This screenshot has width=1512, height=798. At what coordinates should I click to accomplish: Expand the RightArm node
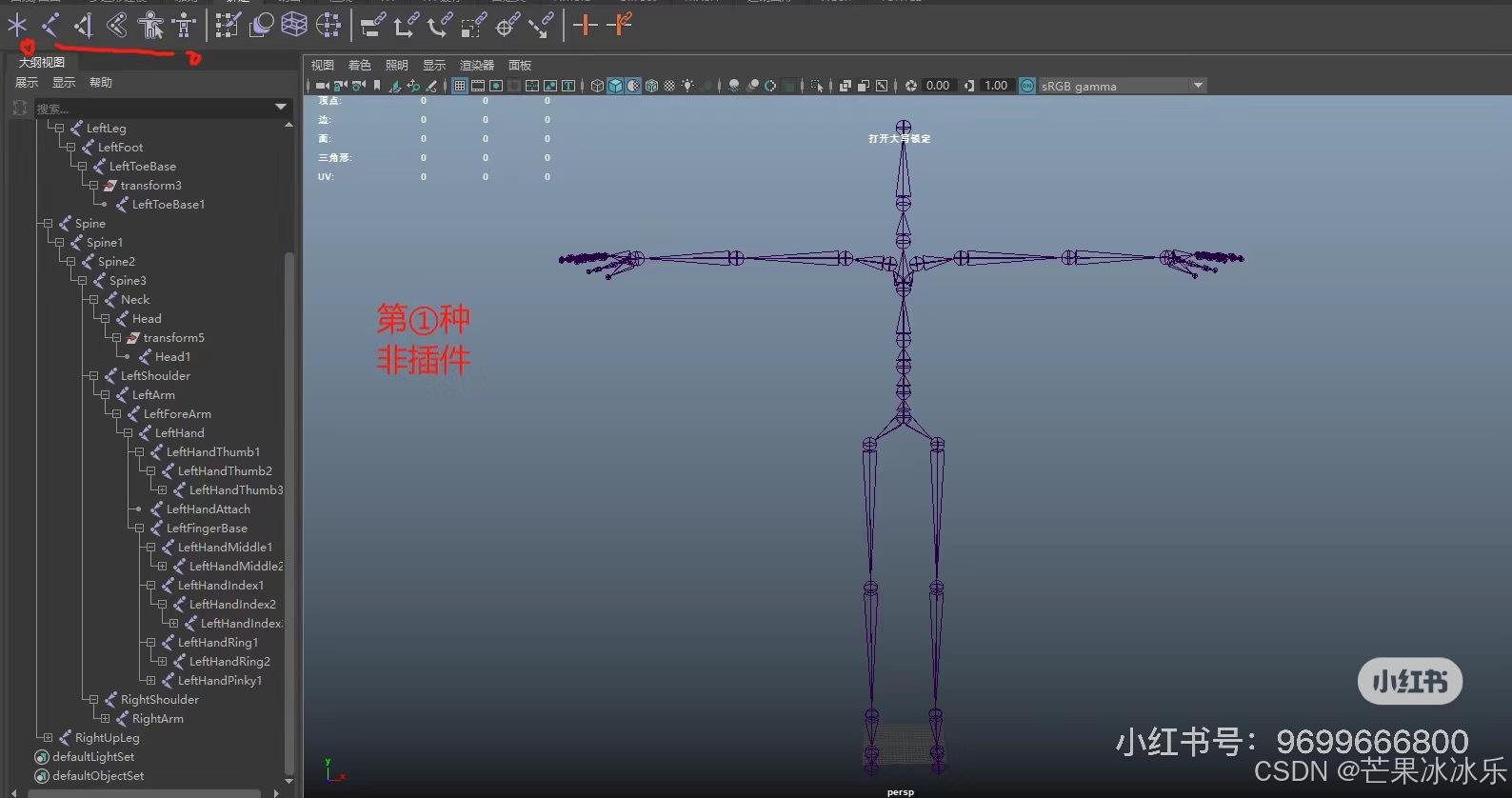(105, 718)
